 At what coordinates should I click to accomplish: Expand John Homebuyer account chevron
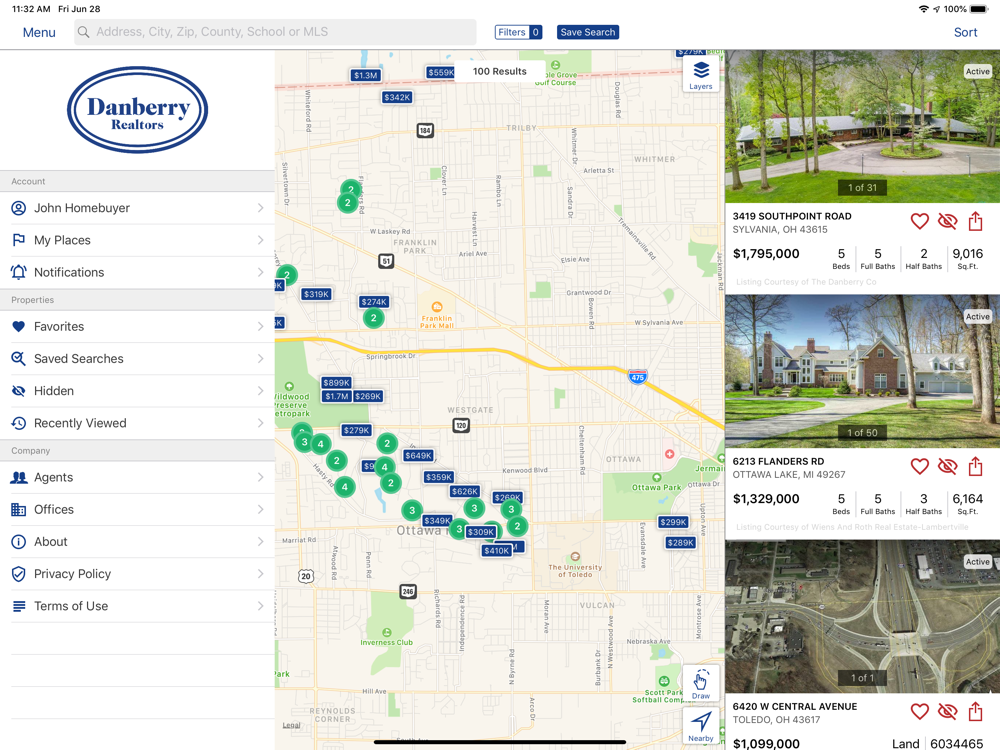260,208
